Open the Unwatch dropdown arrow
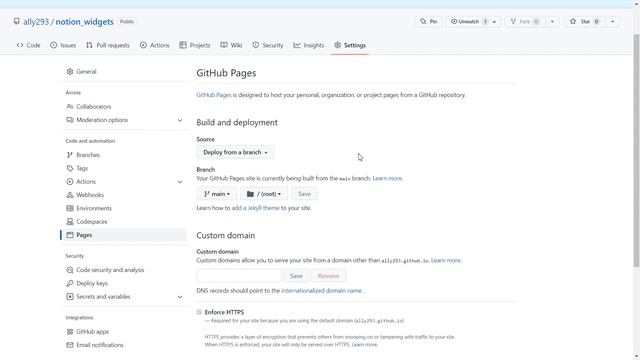 494,22
